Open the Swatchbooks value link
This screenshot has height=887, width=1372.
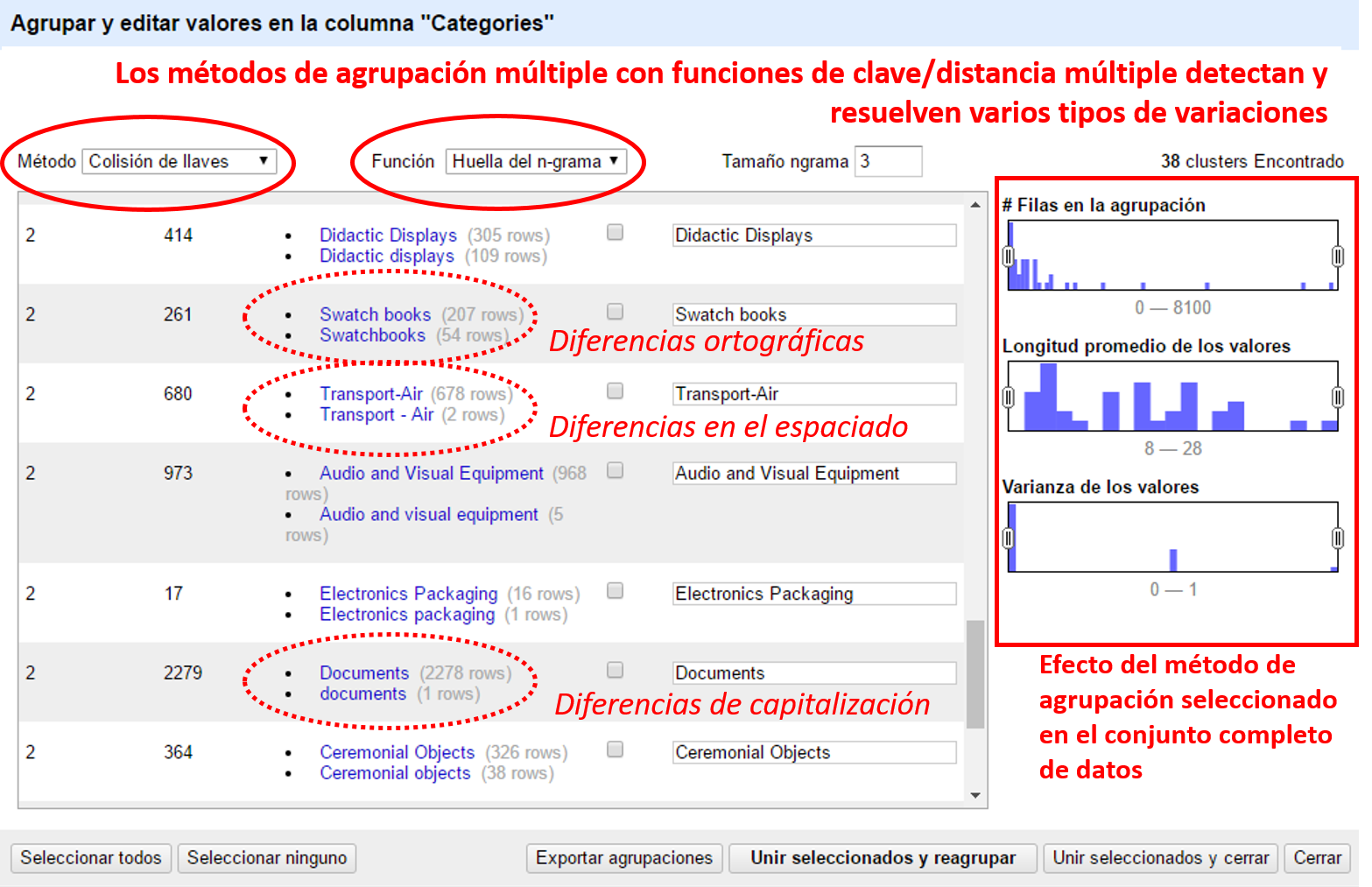pyautogui.click(x=372, y=335)
